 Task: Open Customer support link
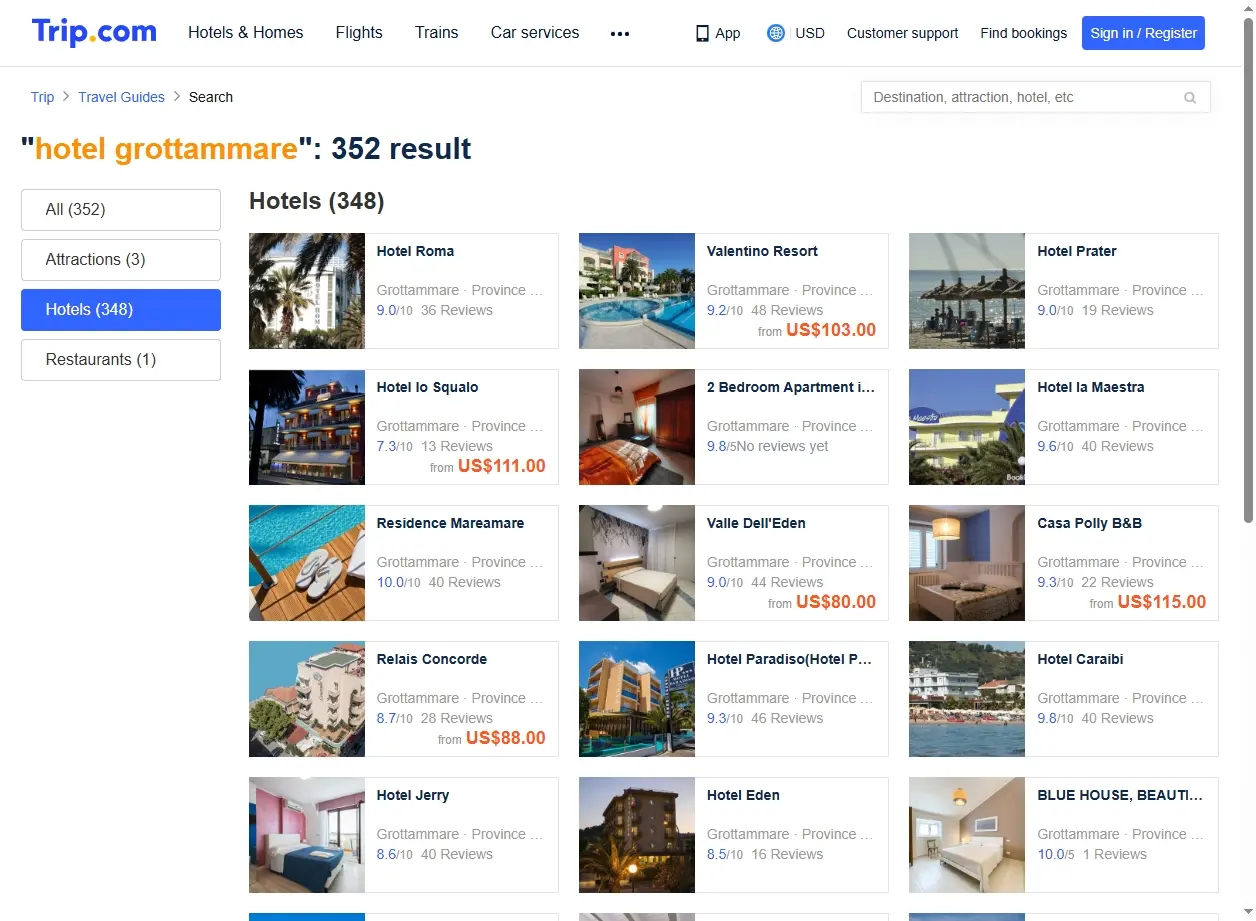(902, 33)
